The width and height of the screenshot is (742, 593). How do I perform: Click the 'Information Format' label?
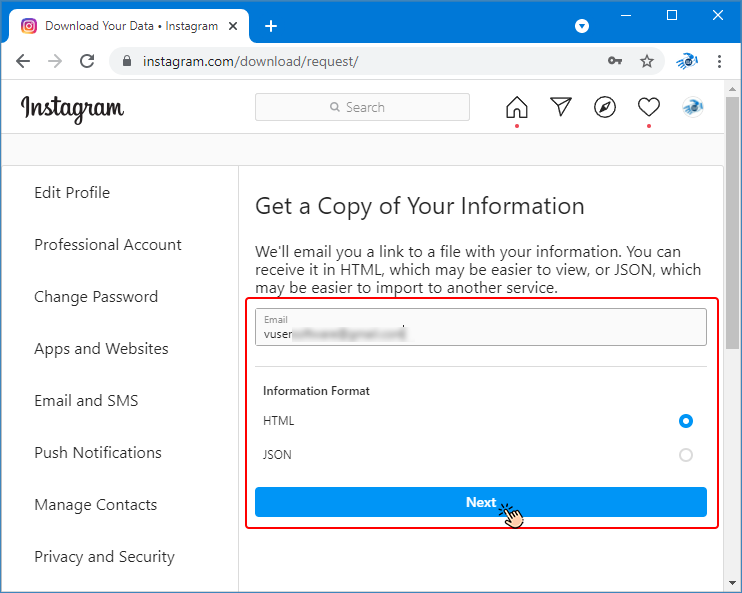click(x=316, y=391)
